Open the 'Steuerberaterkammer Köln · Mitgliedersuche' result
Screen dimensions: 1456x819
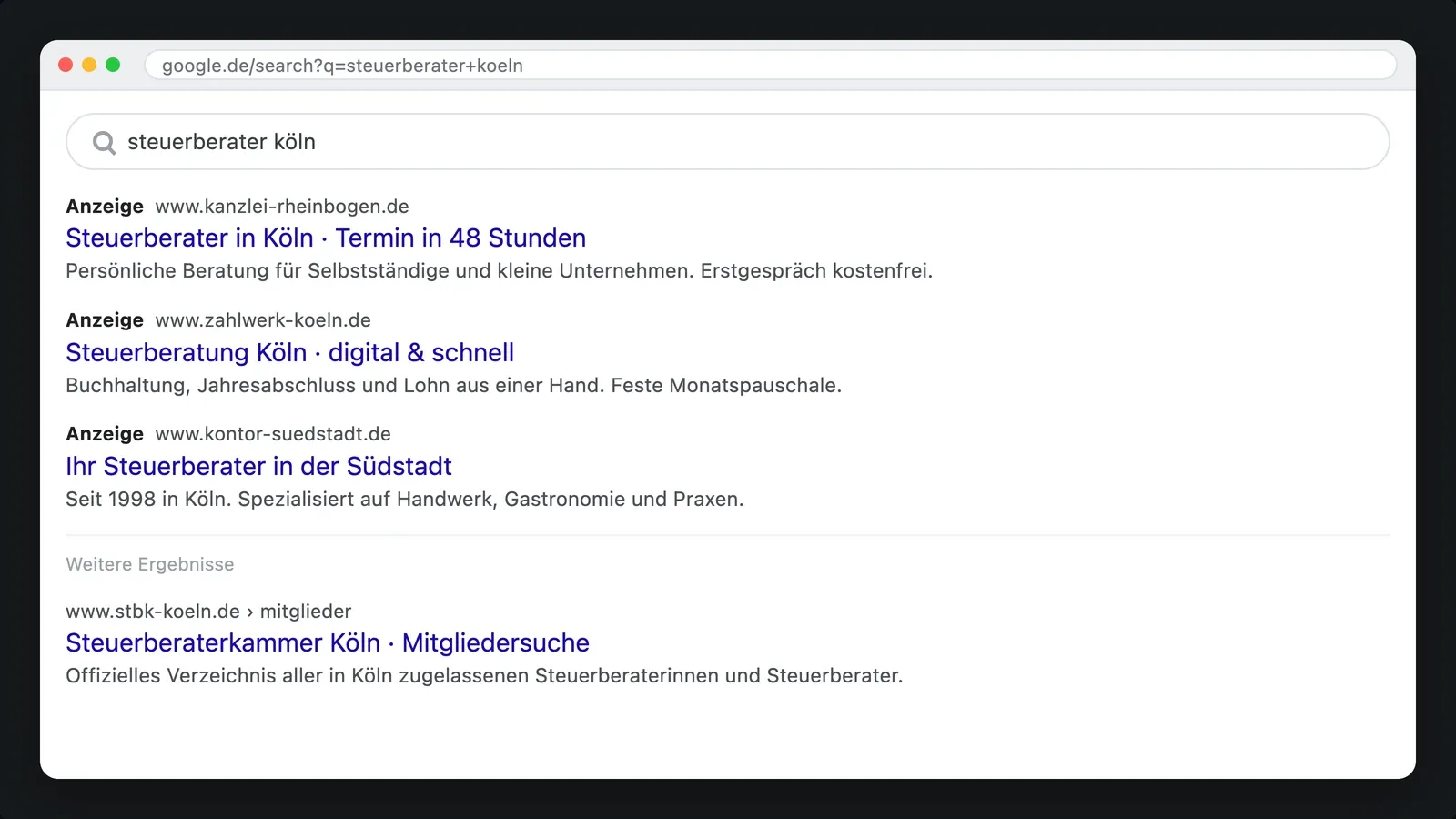click(328, 642)
